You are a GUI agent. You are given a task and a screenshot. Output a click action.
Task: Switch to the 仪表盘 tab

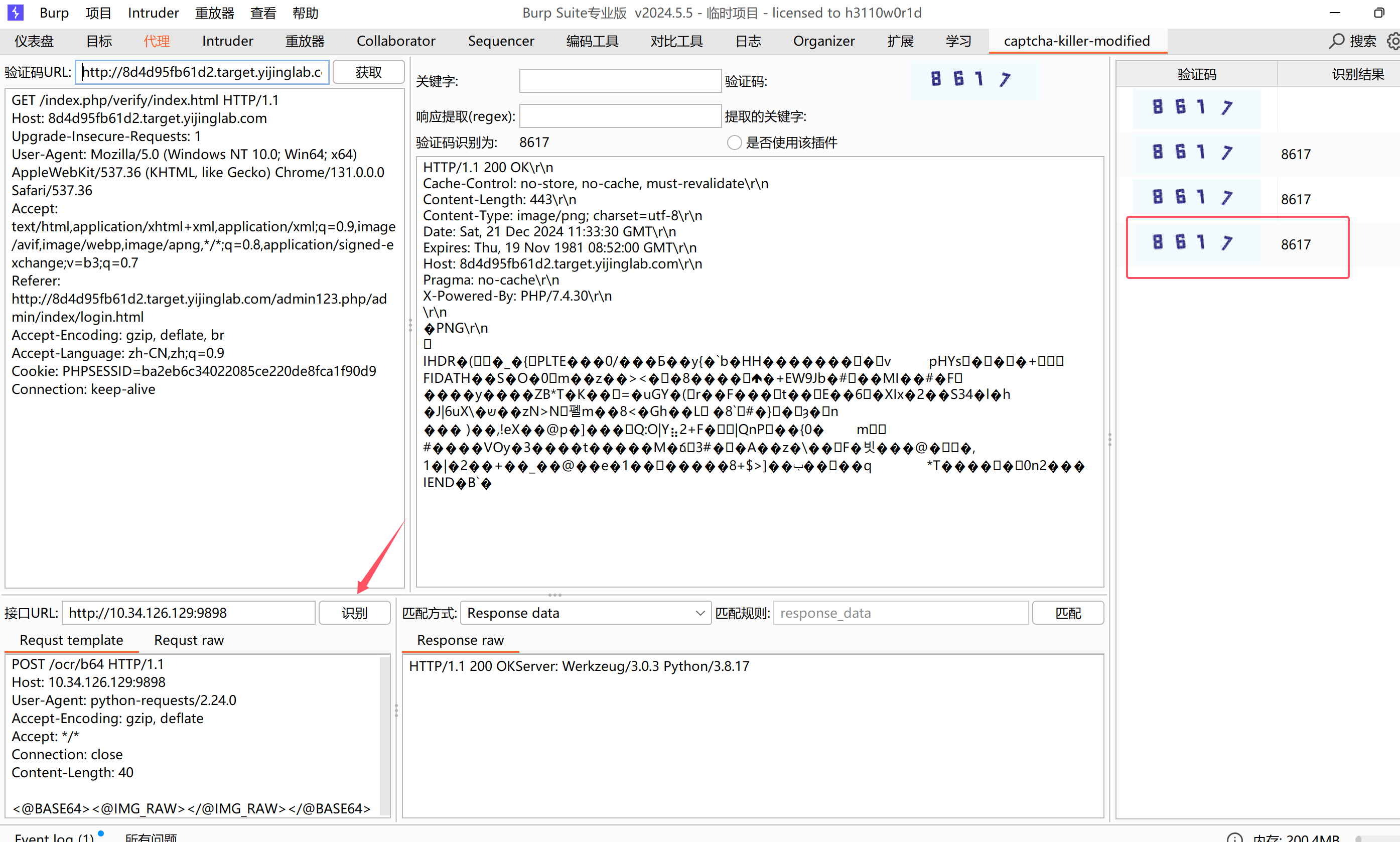pos(34,41)
